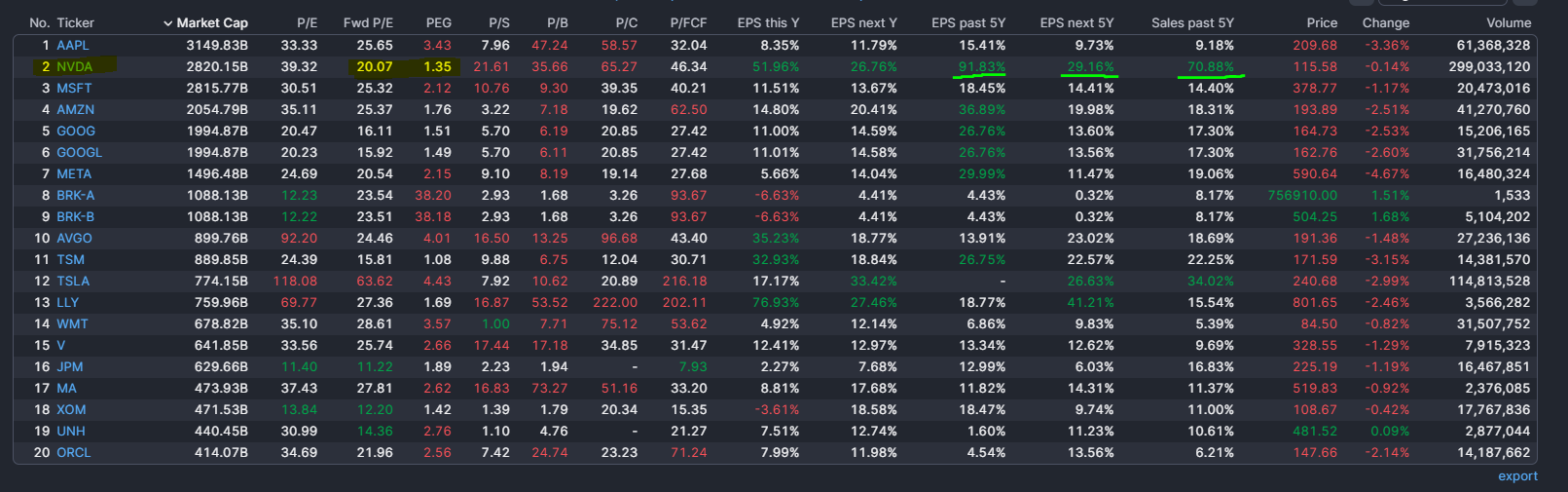1568x492 pixels.
Task: Select the TSLA ticker
Action: tap(73, 281)
